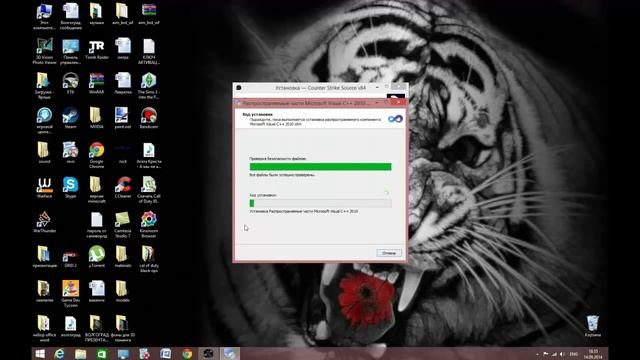Open the CCleaner desktop shortcut

click(x=123, y=187)
